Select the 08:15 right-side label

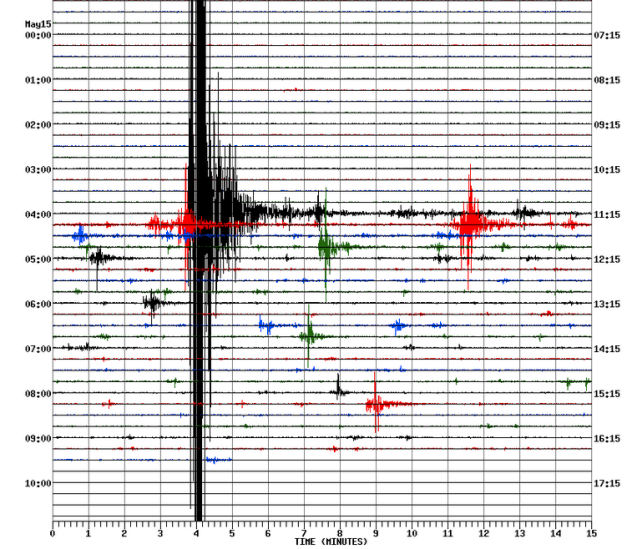tap(607, 80)
